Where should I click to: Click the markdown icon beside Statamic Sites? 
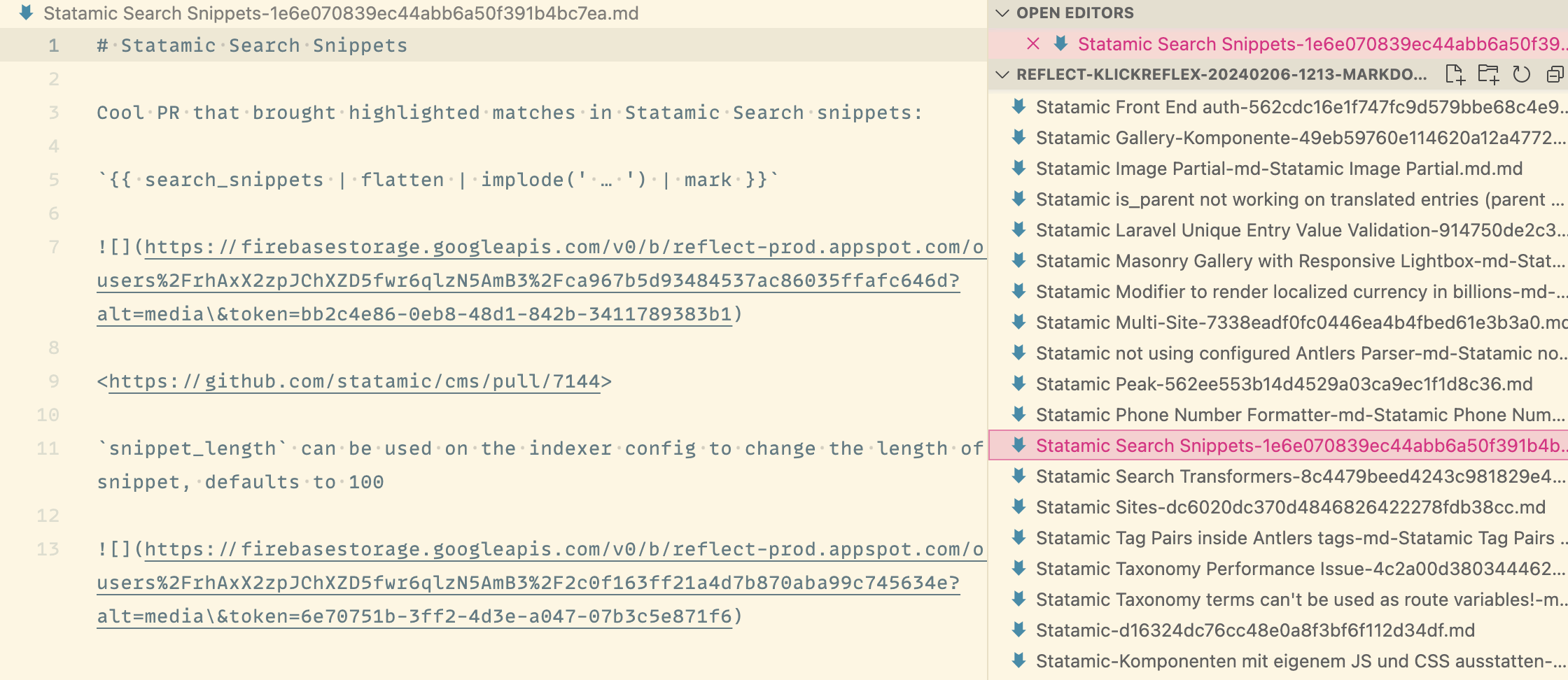tap(1019, 507)
